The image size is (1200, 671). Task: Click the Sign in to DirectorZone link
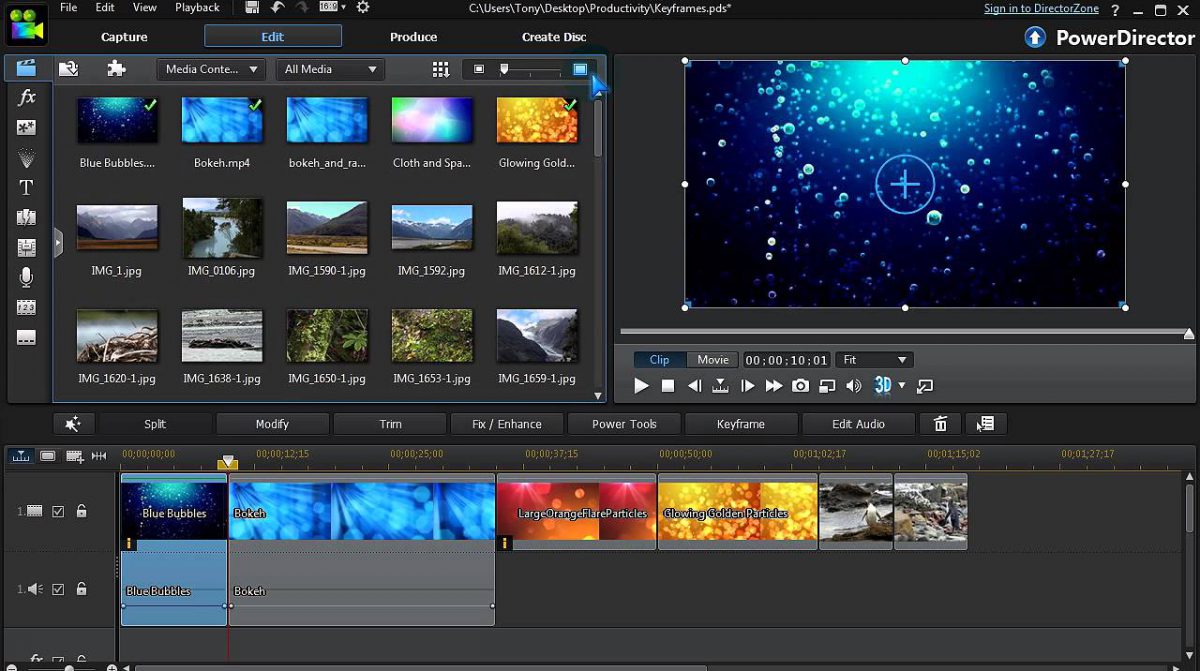(x=1041, y=8)
